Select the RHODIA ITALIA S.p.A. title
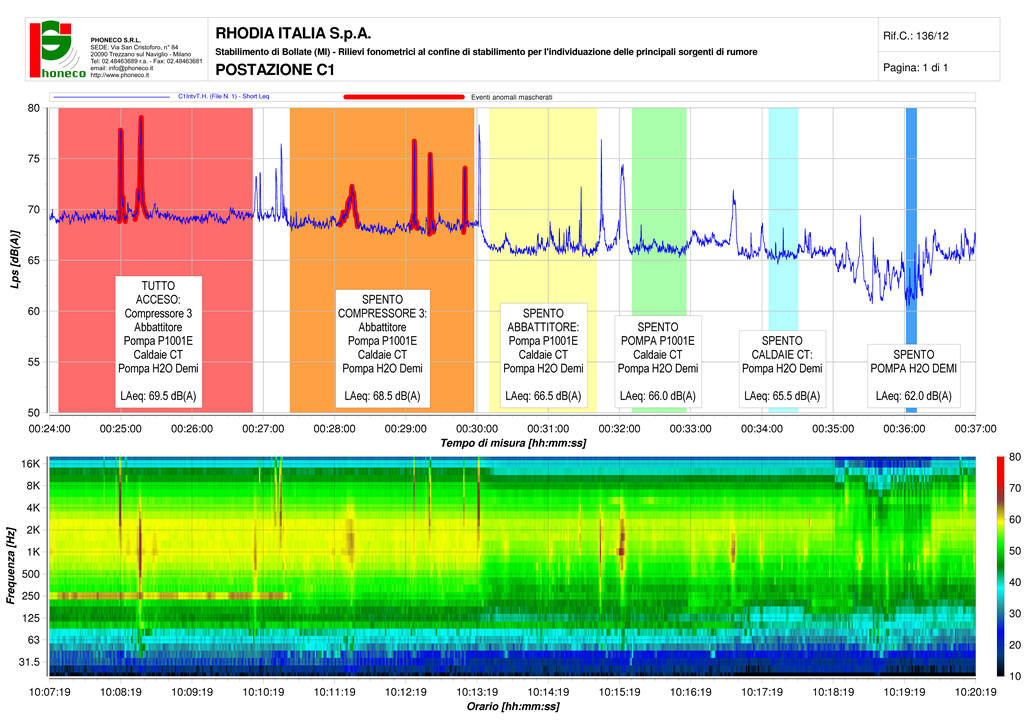The width and height of the screenshot is (1024, 724). click(x=293, y=33)
